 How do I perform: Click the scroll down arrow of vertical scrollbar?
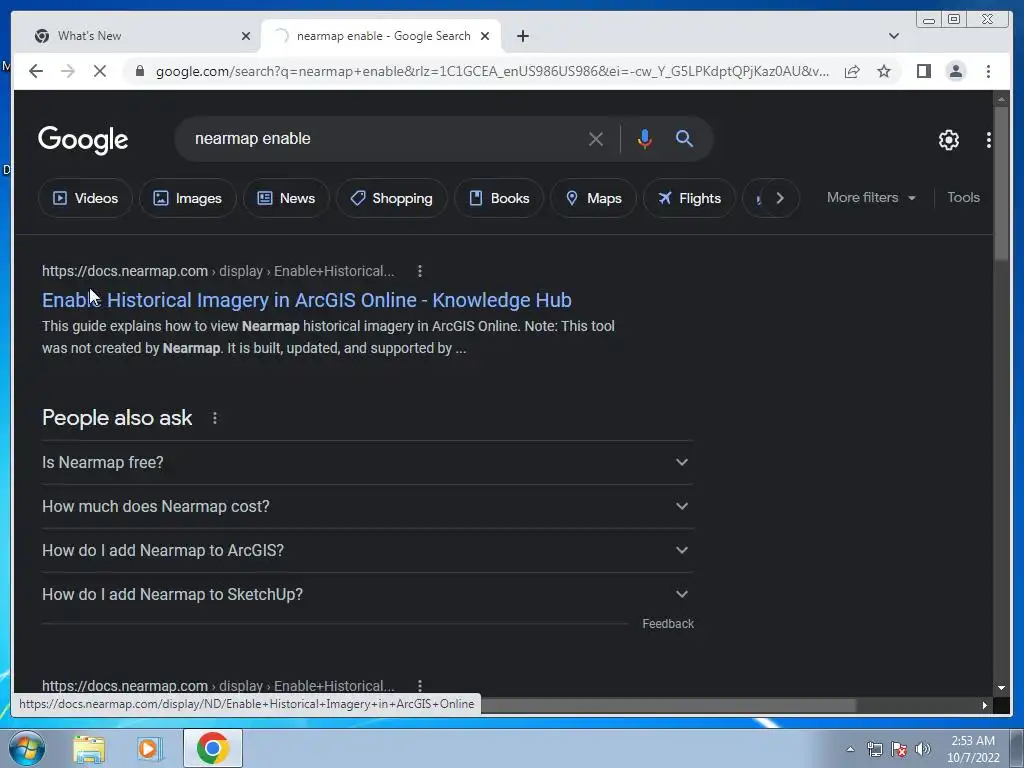click(1000, 688)
